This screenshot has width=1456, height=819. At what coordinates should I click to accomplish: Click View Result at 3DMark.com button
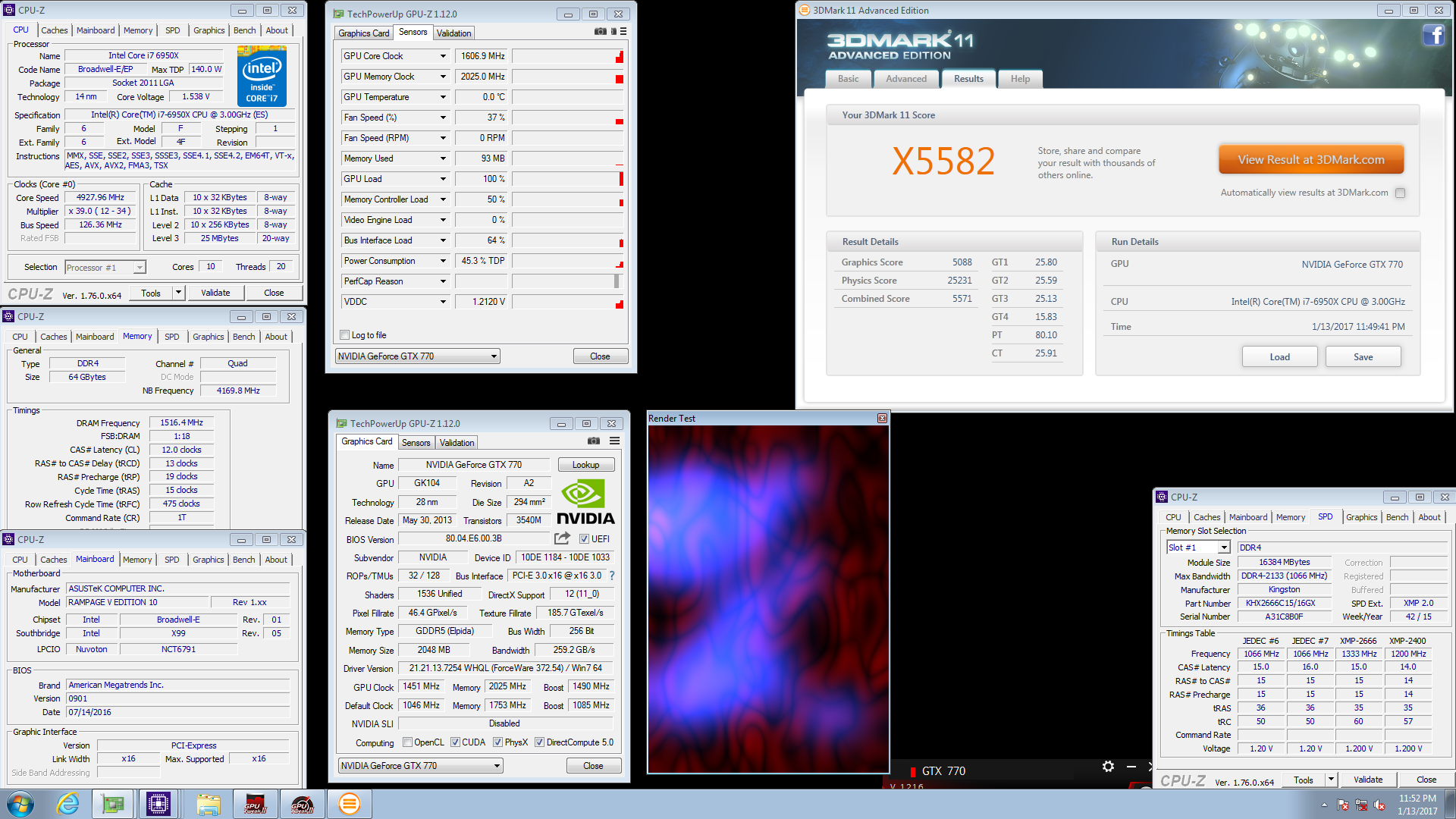1311,160
